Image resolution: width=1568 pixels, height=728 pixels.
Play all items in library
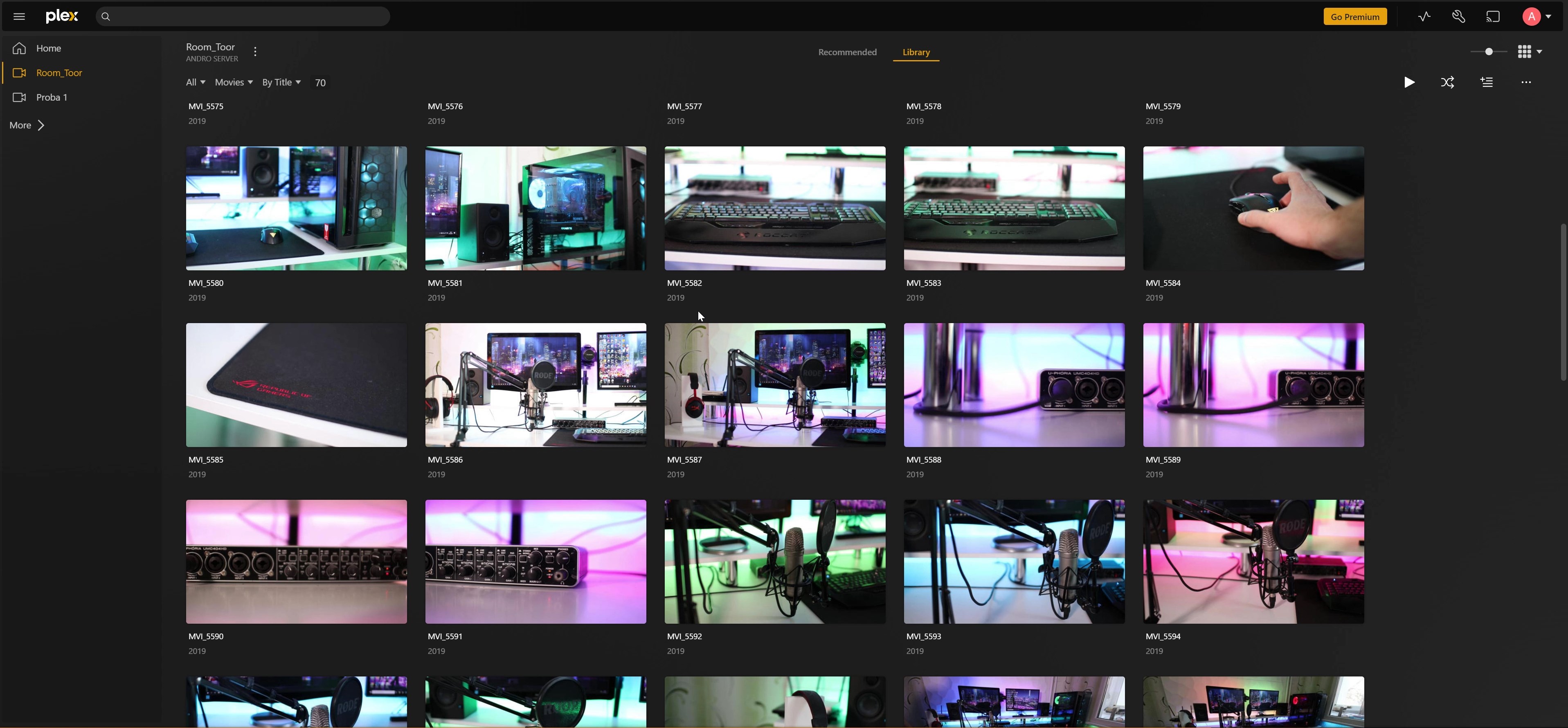coord(1409,82)
